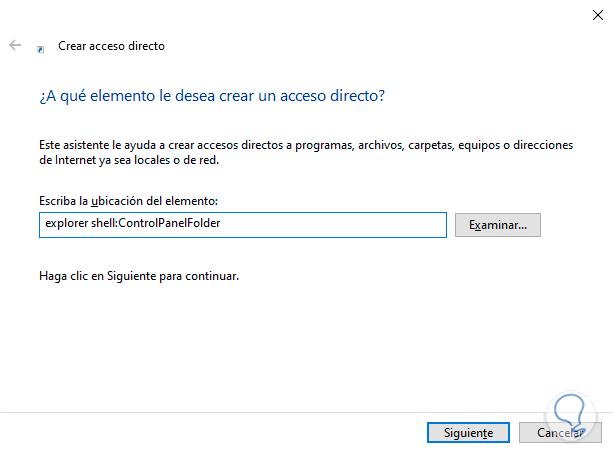Click the blue wizard question heading
This screenshot has height=454, width=614.
pyautogui.click(x=212, y=96)
